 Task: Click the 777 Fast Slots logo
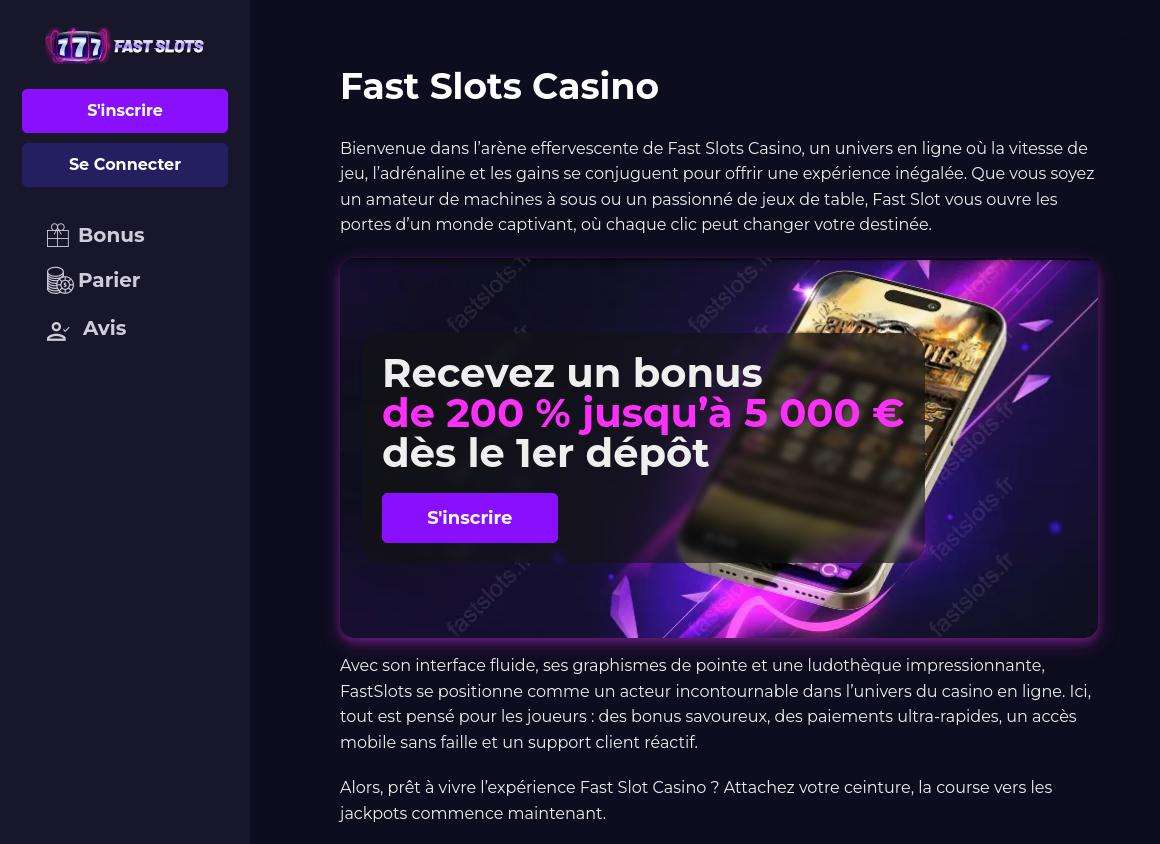tap(124, 45)
